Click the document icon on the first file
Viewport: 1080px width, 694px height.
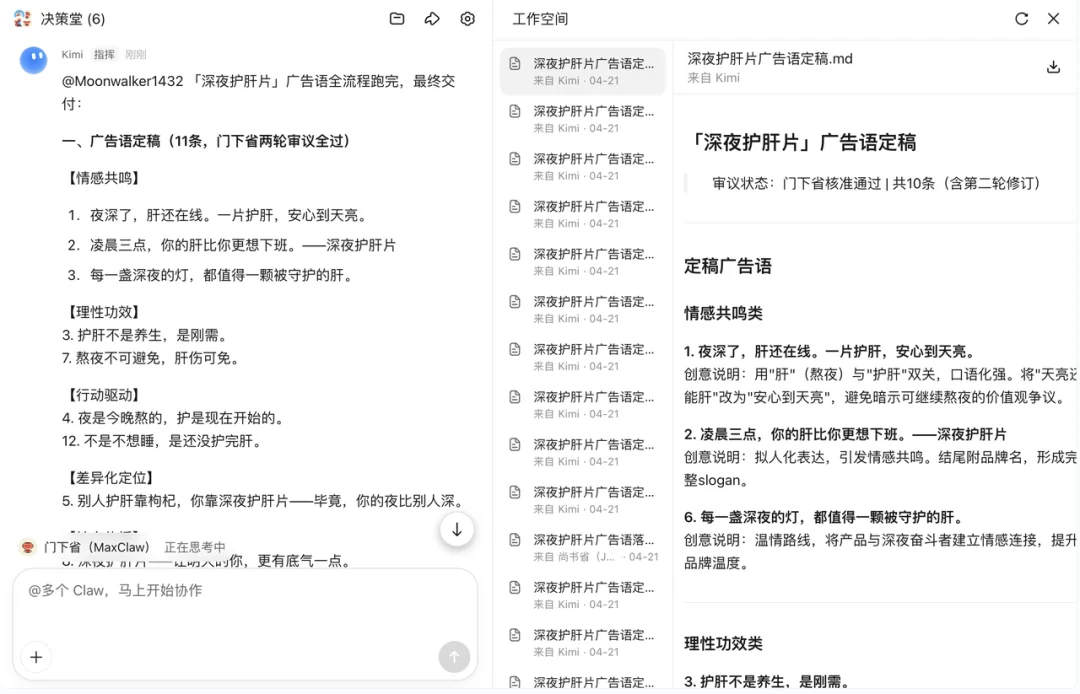click(x=515, y=63)
